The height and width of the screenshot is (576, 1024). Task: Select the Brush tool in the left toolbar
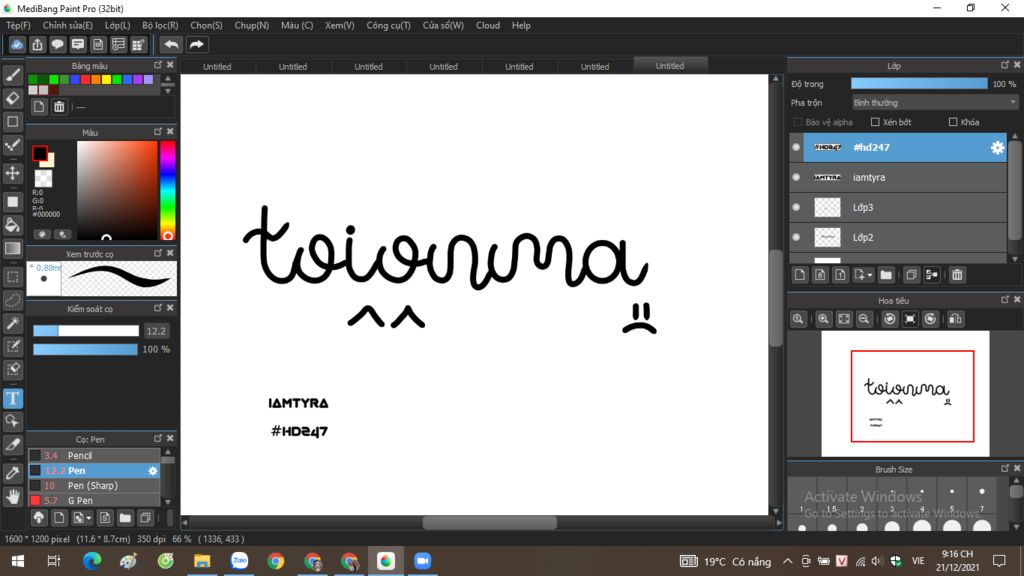[12, 75]
